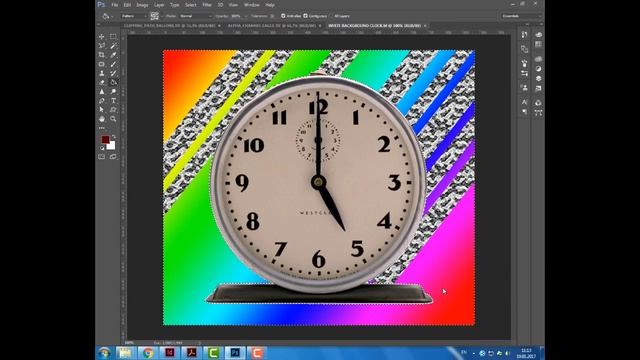Image resolution: width=640 pixels, height=360 pixels.
Task: Select the Hand tool
Action: pyautogui.click(x=102, y=119)
